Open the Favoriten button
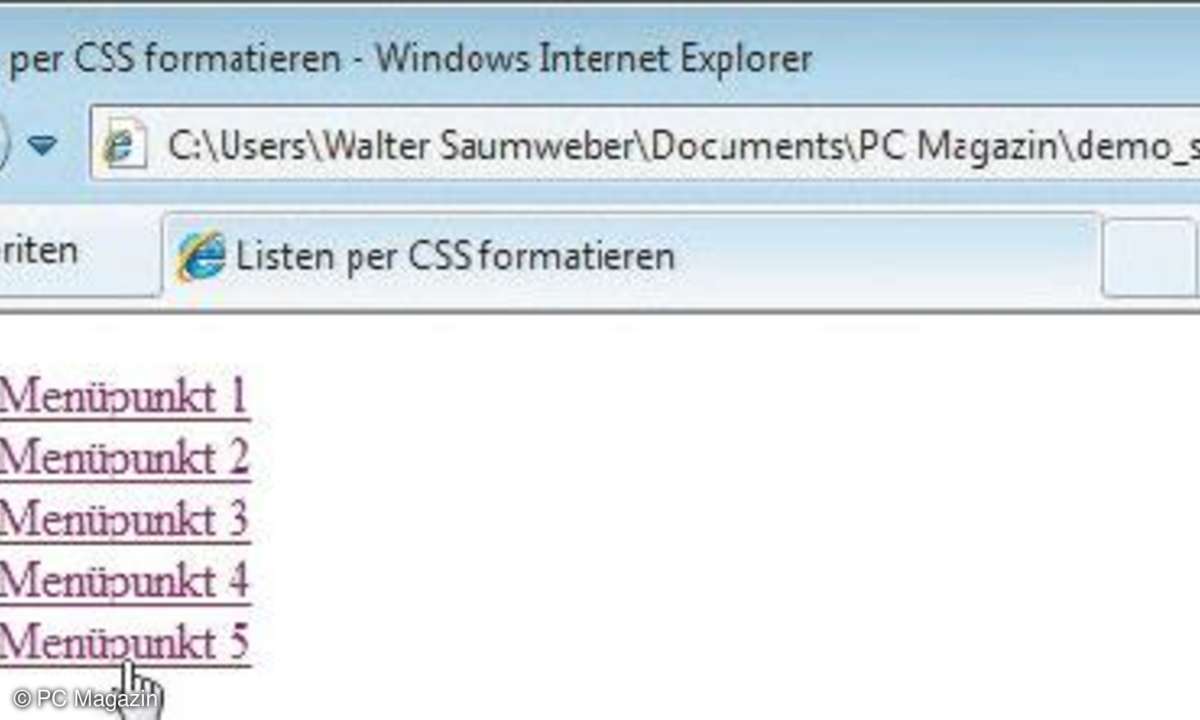Image resolution: width=1200 pixels, height=720 pixels. click(38, 250)
